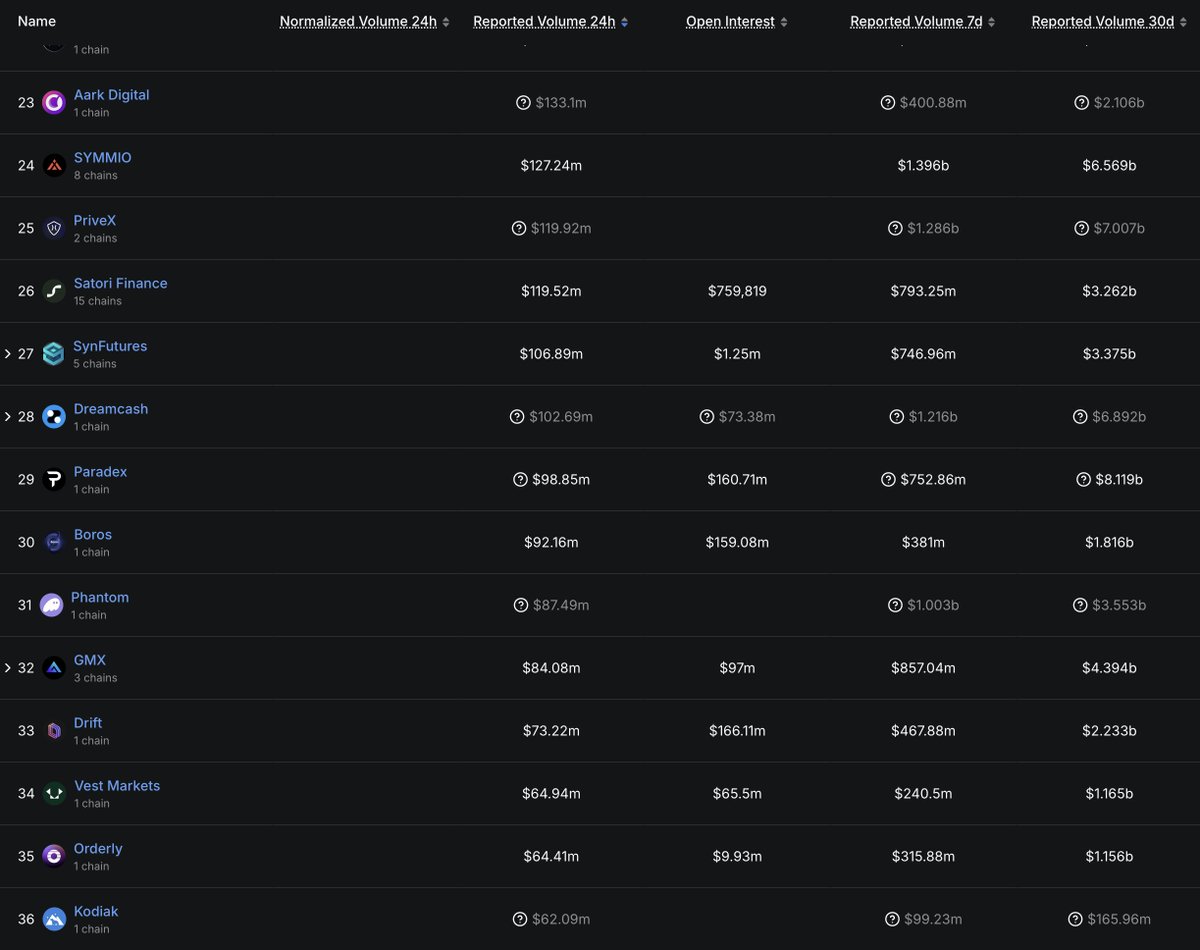Click GMX's $97m open interest value
Image resolution: width=1200 pixels, height=950 pixels.
tap(737, 668)
